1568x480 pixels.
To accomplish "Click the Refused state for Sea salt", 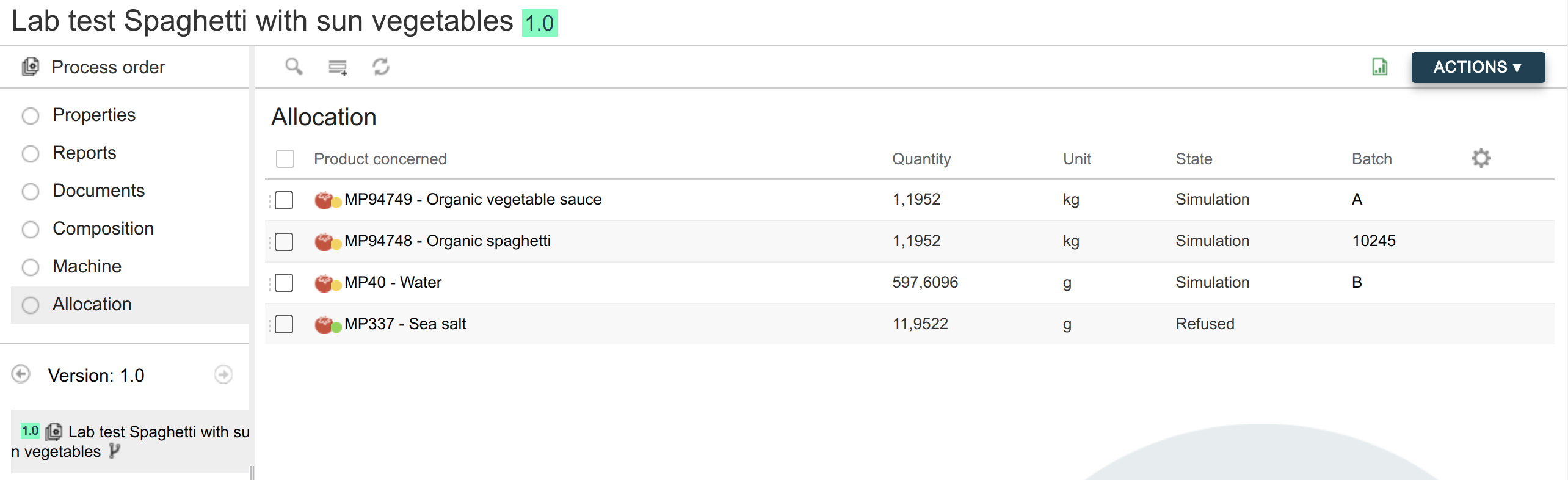I will 1205,324.
